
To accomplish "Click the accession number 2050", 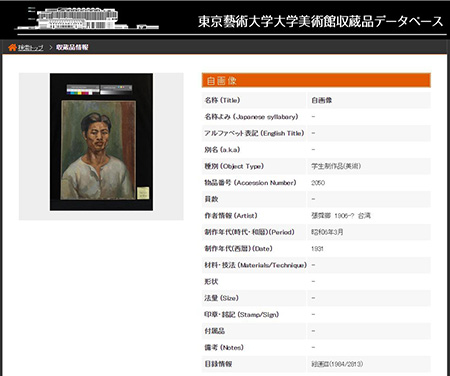I will (x=318, y=183).
